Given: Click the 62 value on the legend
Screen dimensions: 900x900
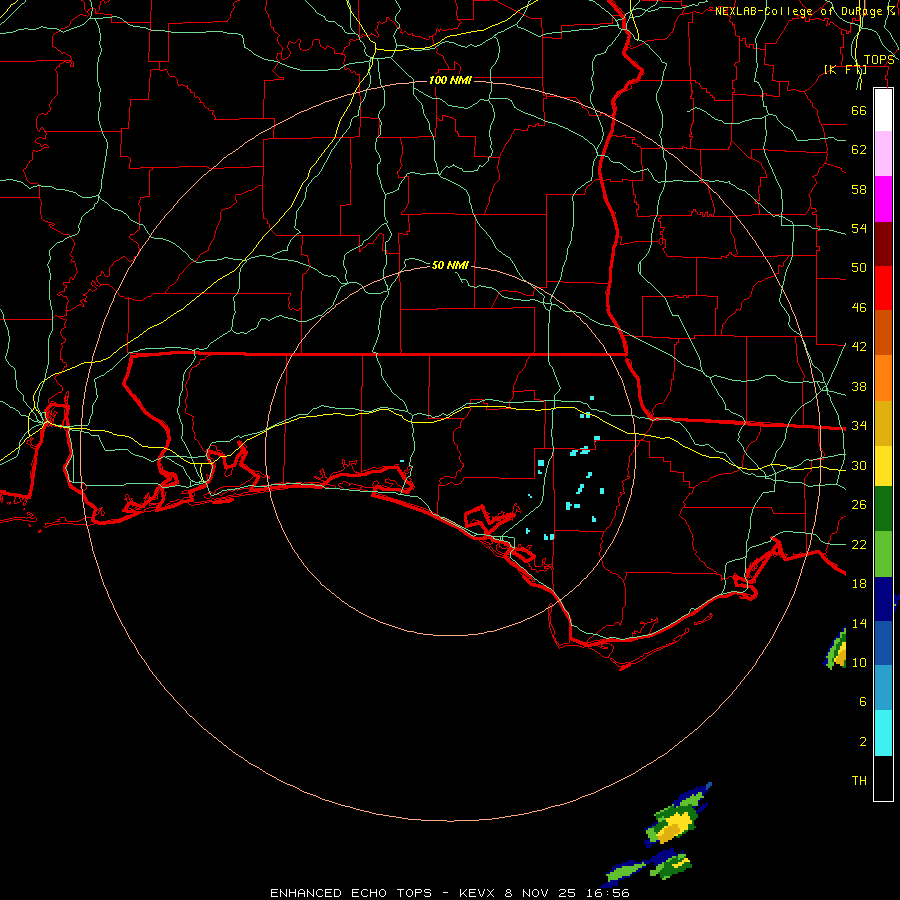Looking at the screenshot, I should 859,150.
